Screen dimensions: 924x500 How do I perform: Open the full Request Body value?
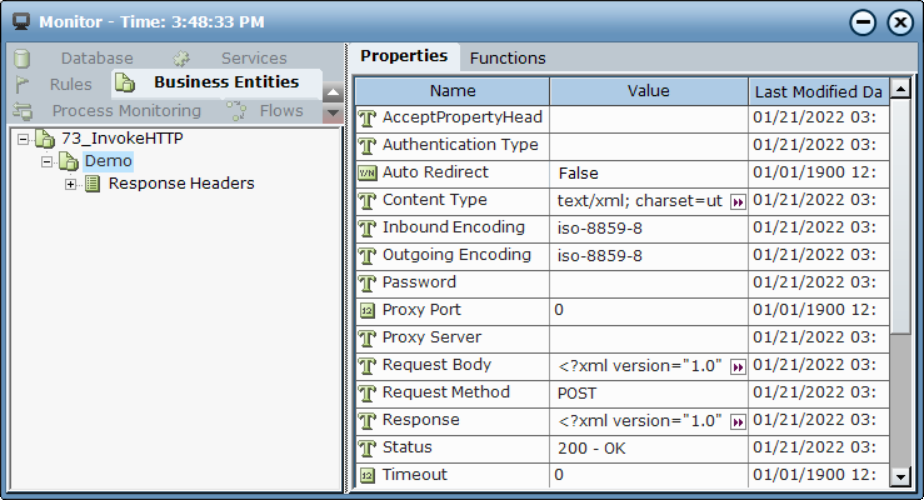coord(738,367)
